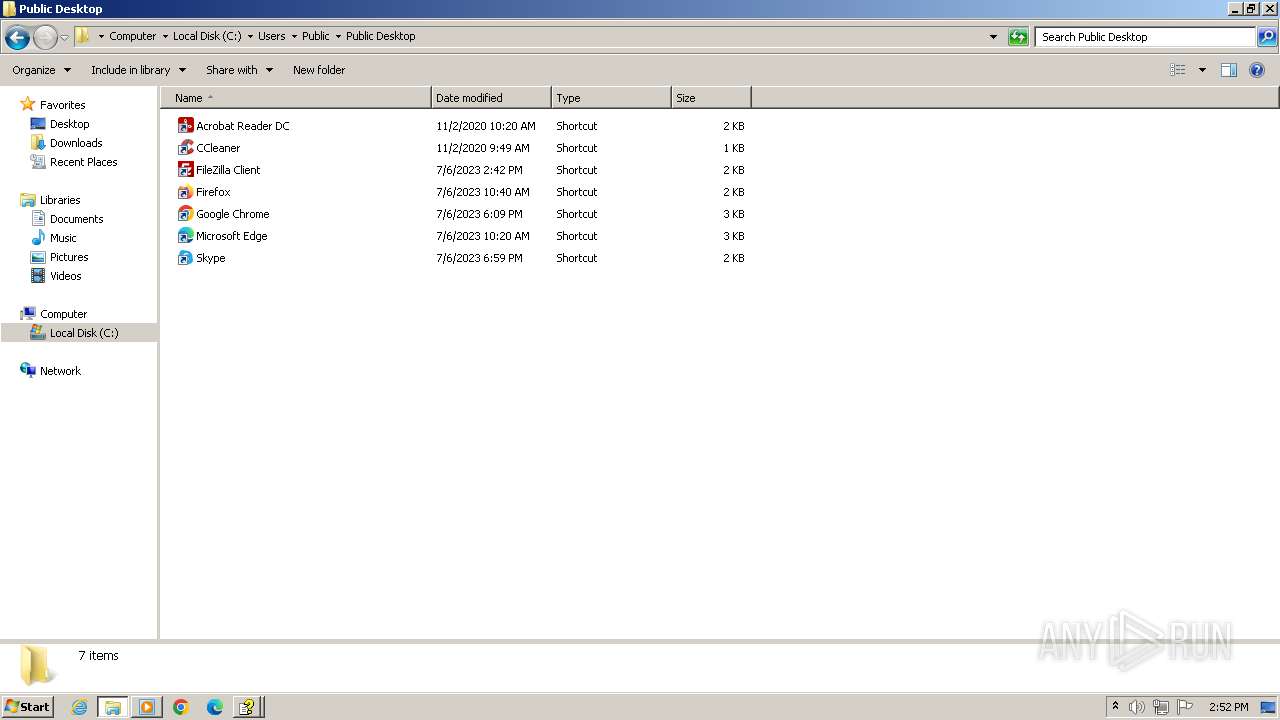Select the Google Chrome shortcut icon
Screen dimensions: 1280x720
tap(185, 214)
